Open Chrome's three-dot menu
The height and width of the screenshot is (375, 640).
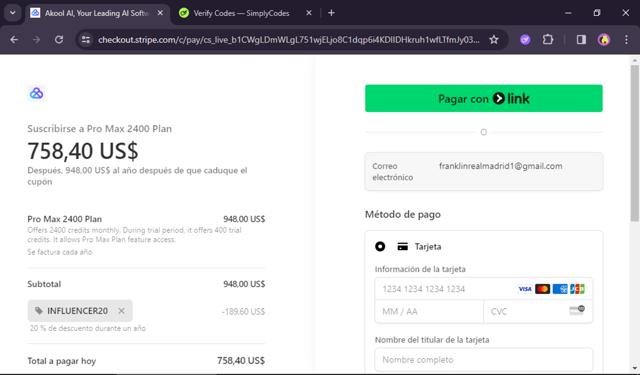pos(626,40)
